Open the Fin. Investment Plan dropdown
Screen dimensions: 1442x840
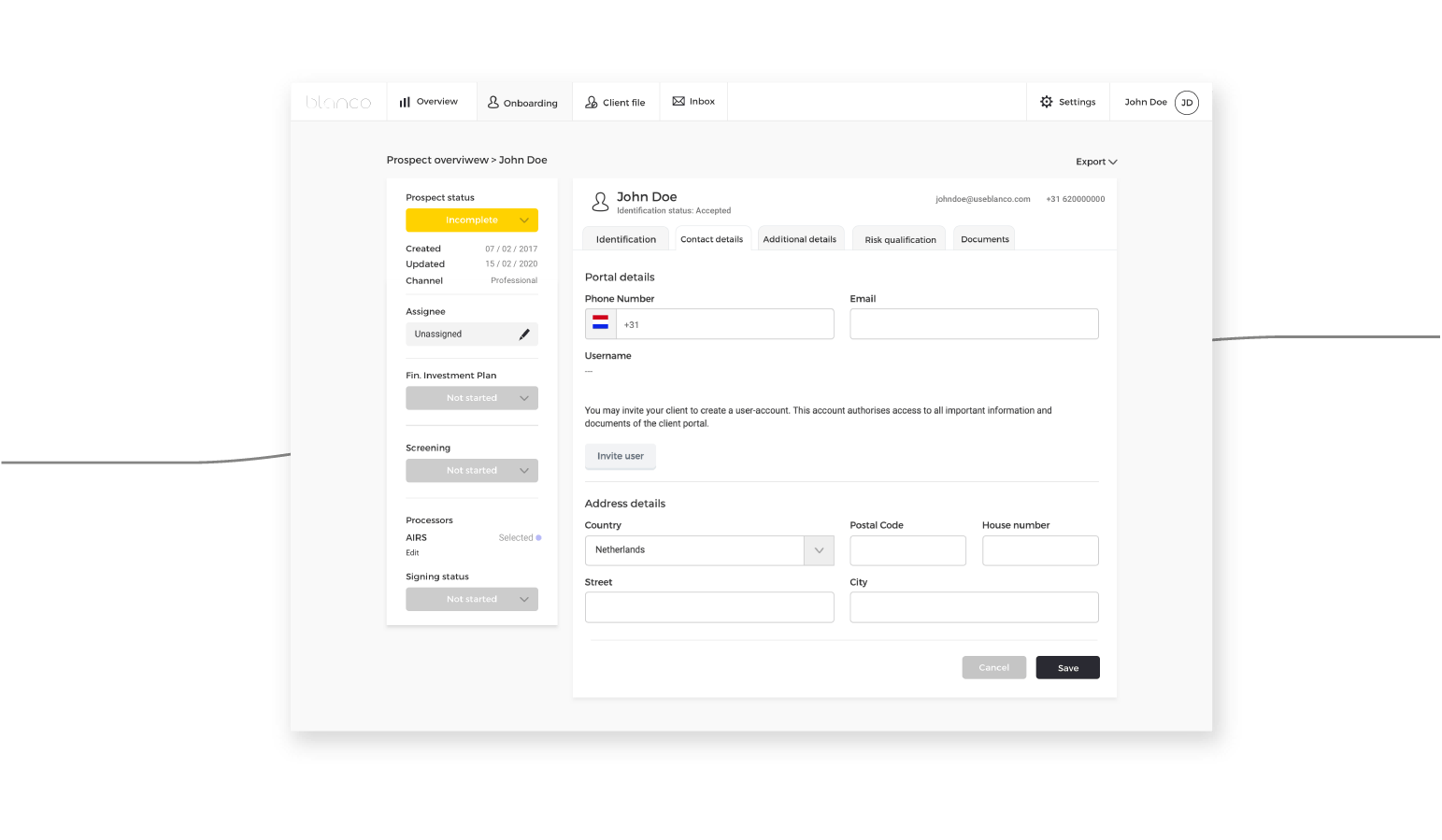point(472,398)
